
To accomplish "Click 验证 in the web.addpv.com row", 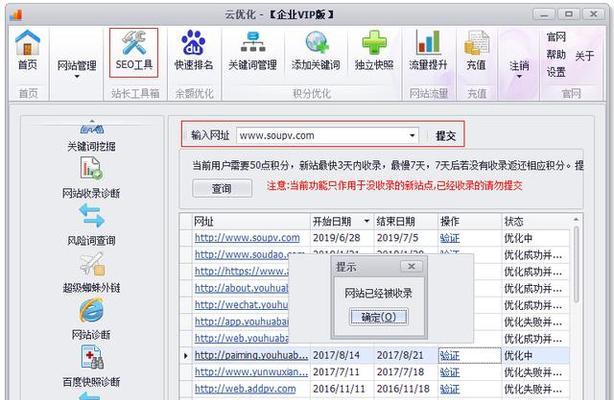I will [450, 389].
